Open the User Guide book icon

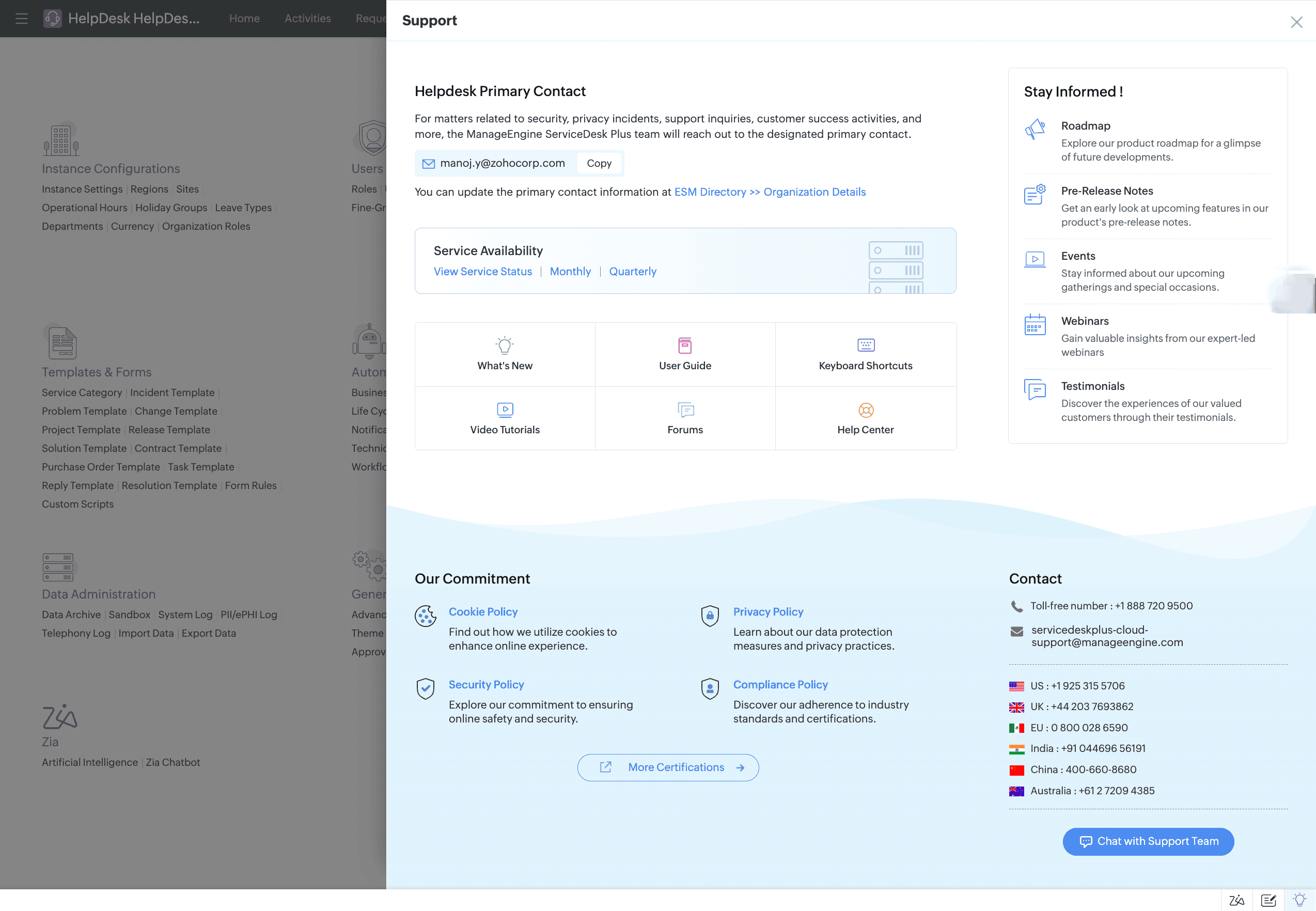pyautogui.click(x=685, y=345)
